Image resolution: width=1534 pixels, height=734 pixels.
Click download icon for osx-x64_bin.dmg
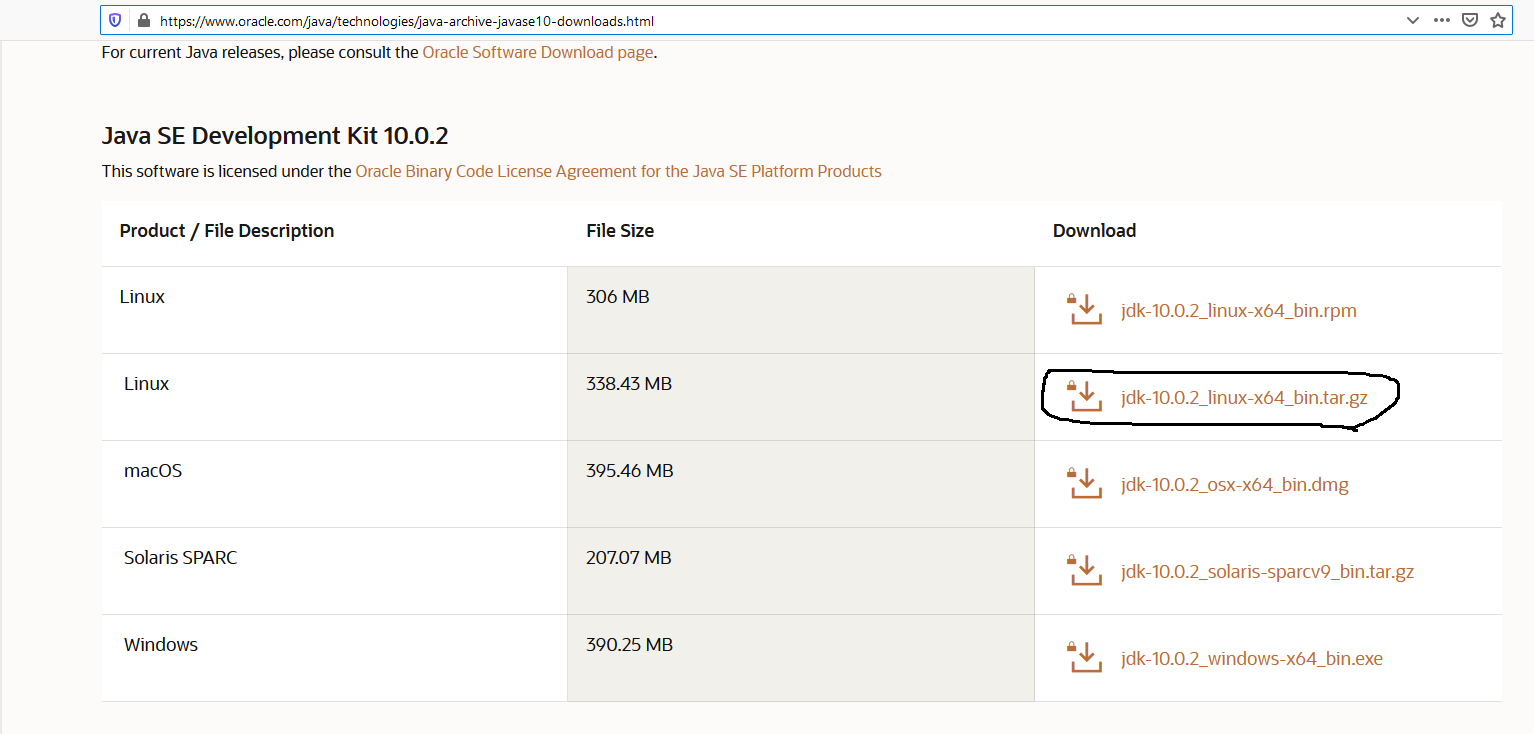point(1085,484)
